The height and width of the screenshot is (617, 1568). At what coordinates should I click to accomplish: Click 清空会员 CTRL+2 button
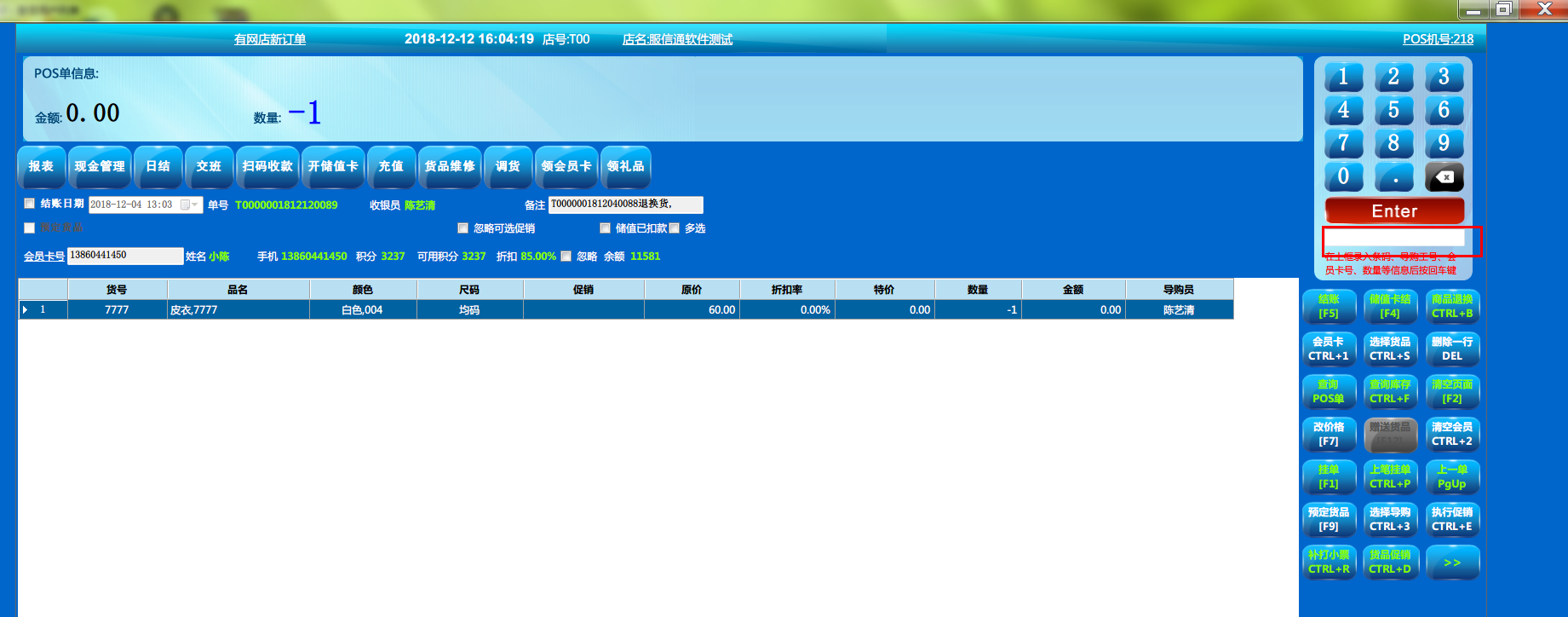point(1452,435)
